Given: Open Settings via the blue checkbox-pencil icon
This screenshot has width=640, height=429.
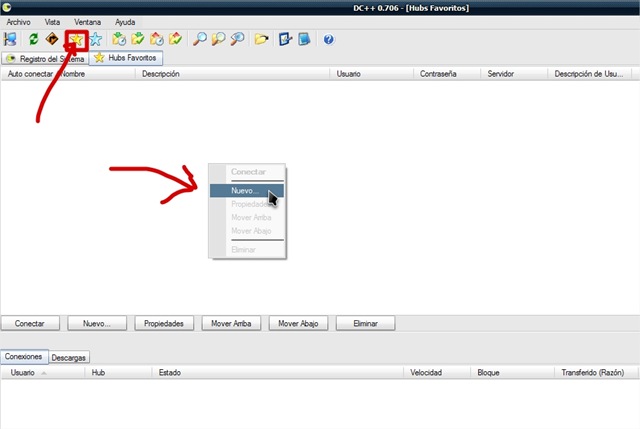Looking at the screenshot, I should pyautogui.click(x=285, y=39).
